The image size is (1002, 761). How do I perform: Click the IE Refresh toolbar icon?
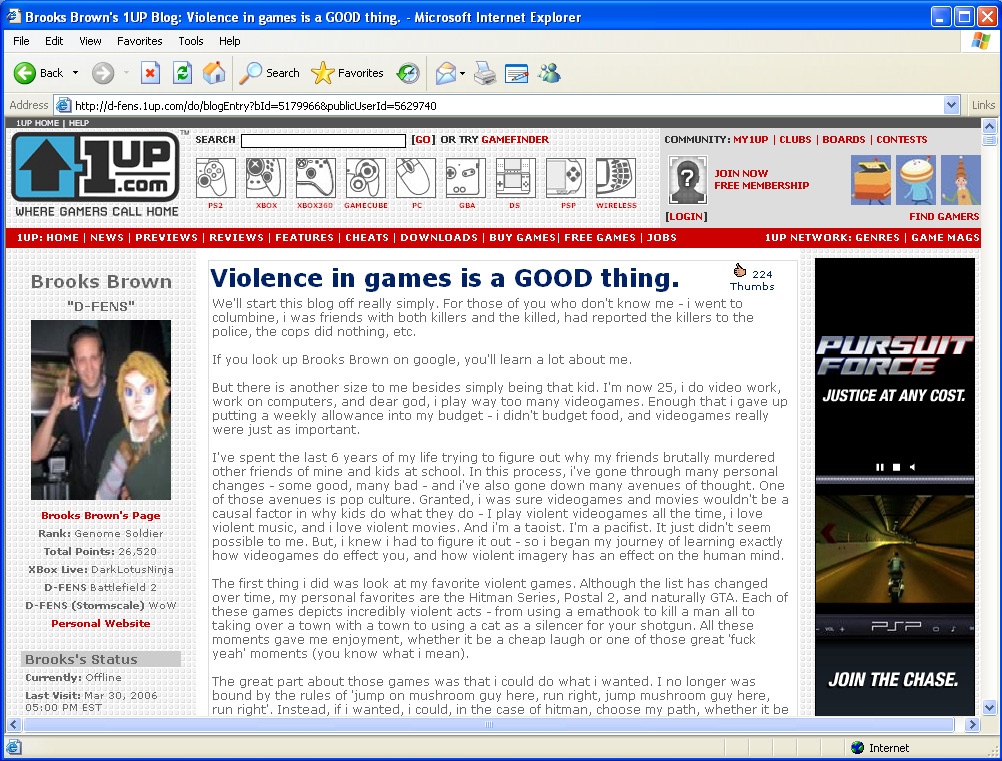[182, 73]
